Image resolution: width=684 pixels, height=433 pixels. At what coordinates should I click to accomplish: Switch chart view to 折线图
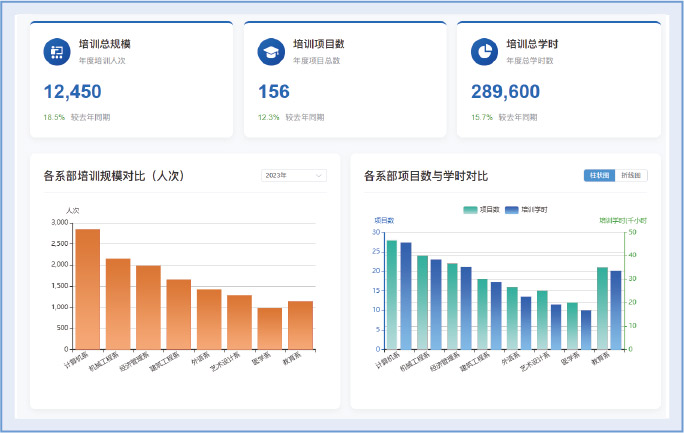point(631,176)
